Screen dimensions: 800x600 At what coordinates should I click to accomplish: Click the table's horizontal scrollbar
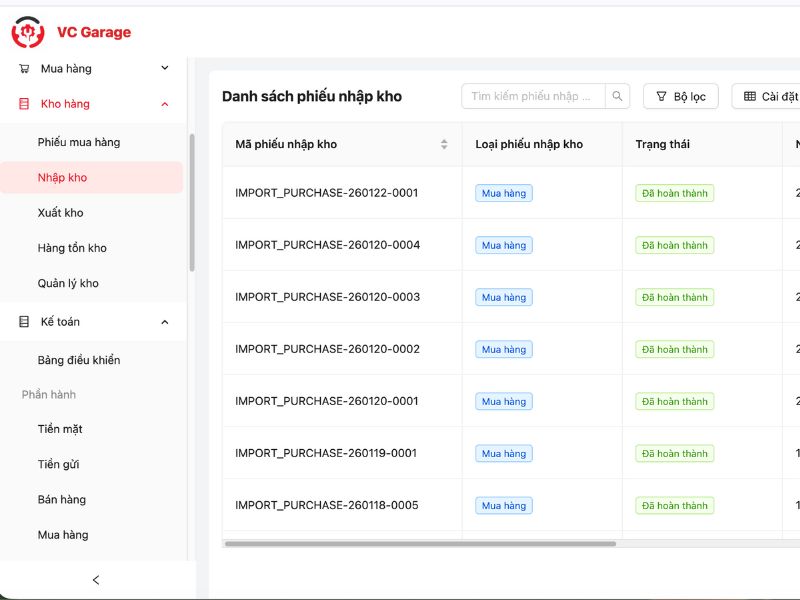pyautogui.click(x=420, y=544)
